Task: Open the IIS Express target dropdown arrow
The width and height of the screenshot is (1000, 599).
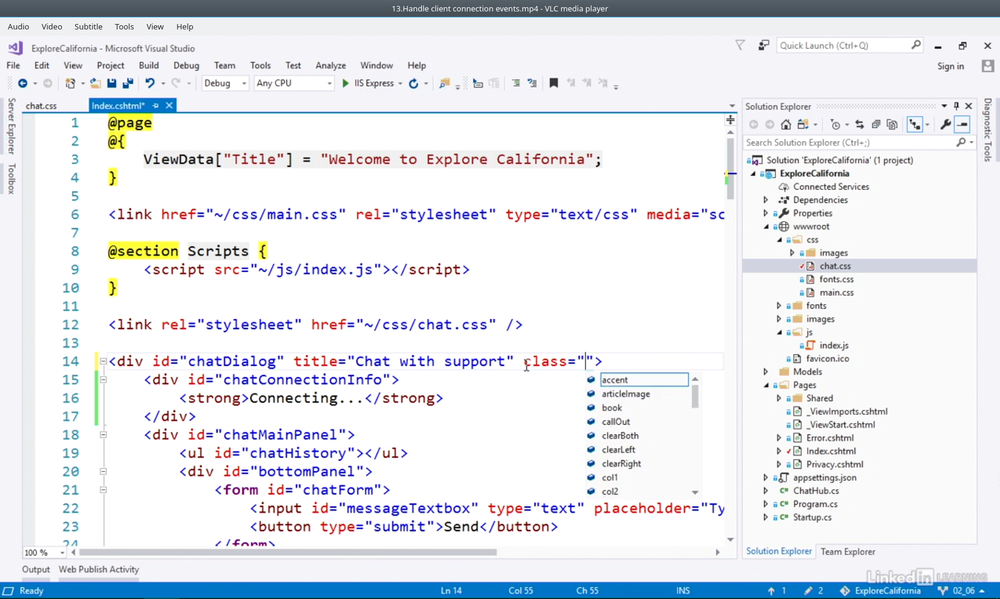Action: point(400,84)
